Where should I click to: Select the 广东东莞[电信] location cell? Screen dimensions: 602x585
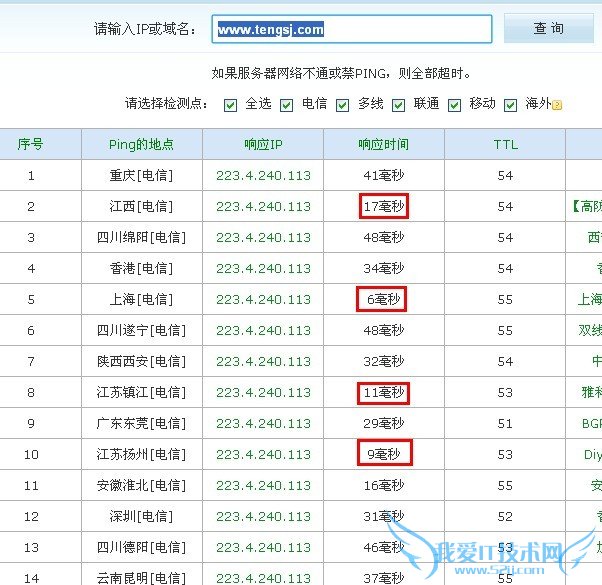tap(141, 423)
